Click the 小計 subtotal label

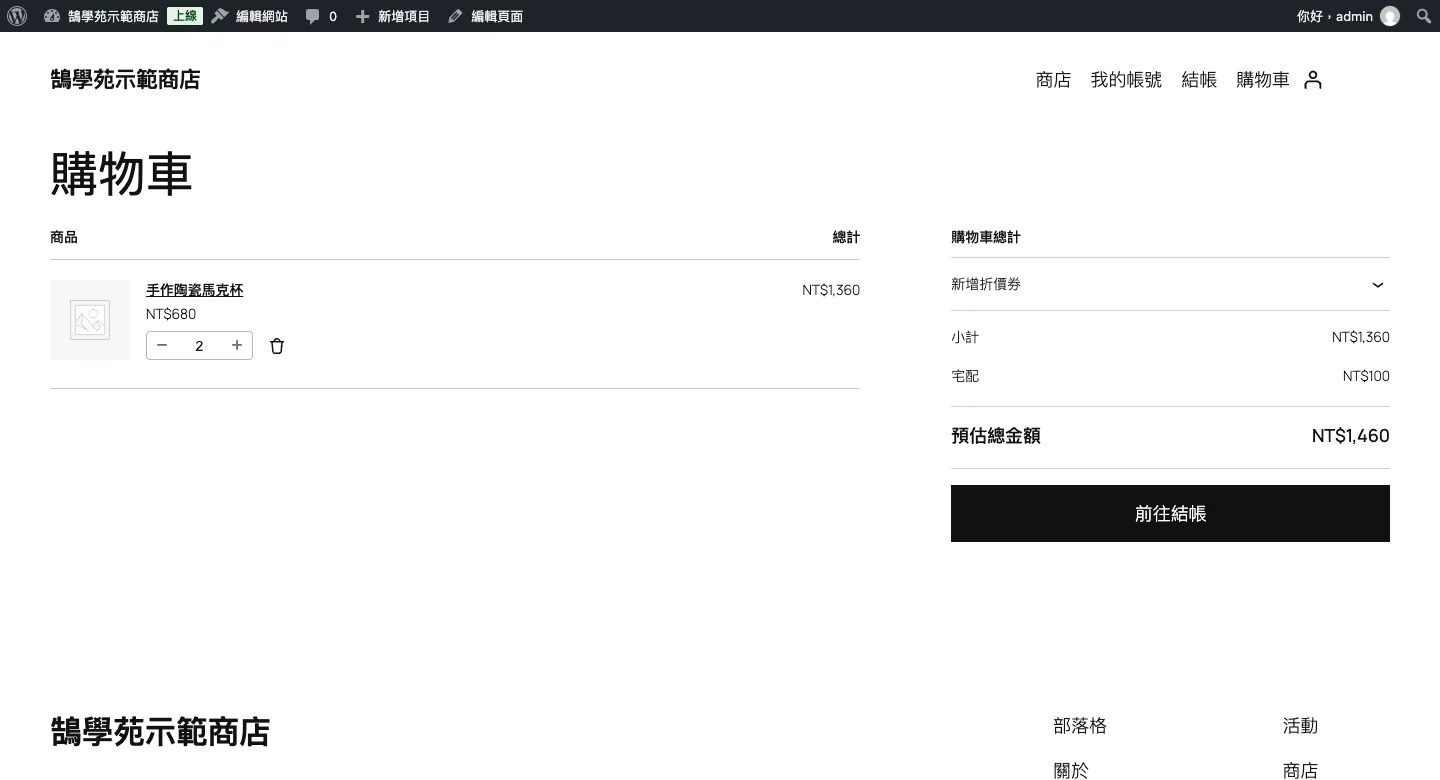pos(965,337)
